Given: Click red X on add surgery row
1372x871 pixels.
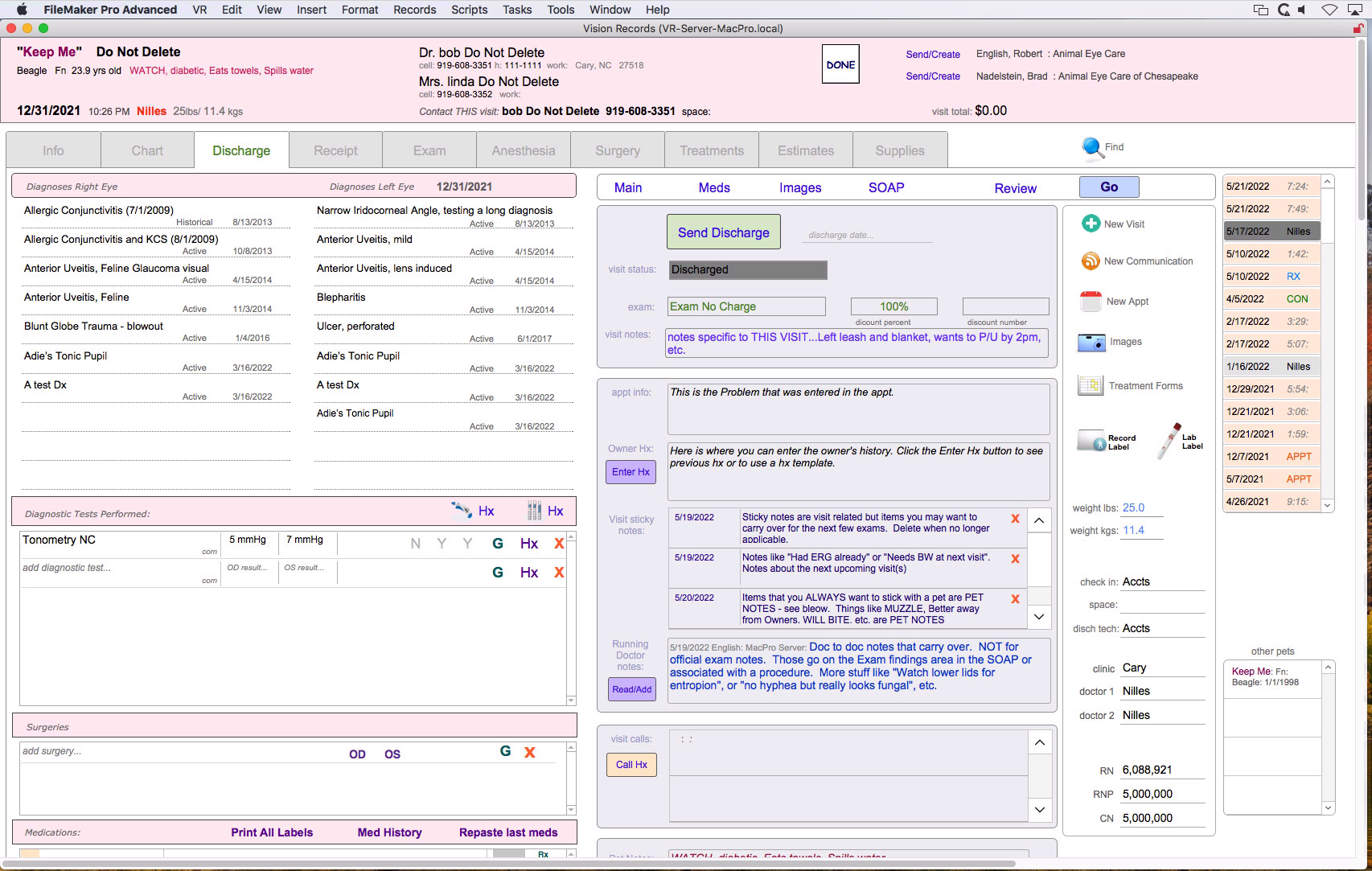Looking at the screenshot, I should 529,752.
